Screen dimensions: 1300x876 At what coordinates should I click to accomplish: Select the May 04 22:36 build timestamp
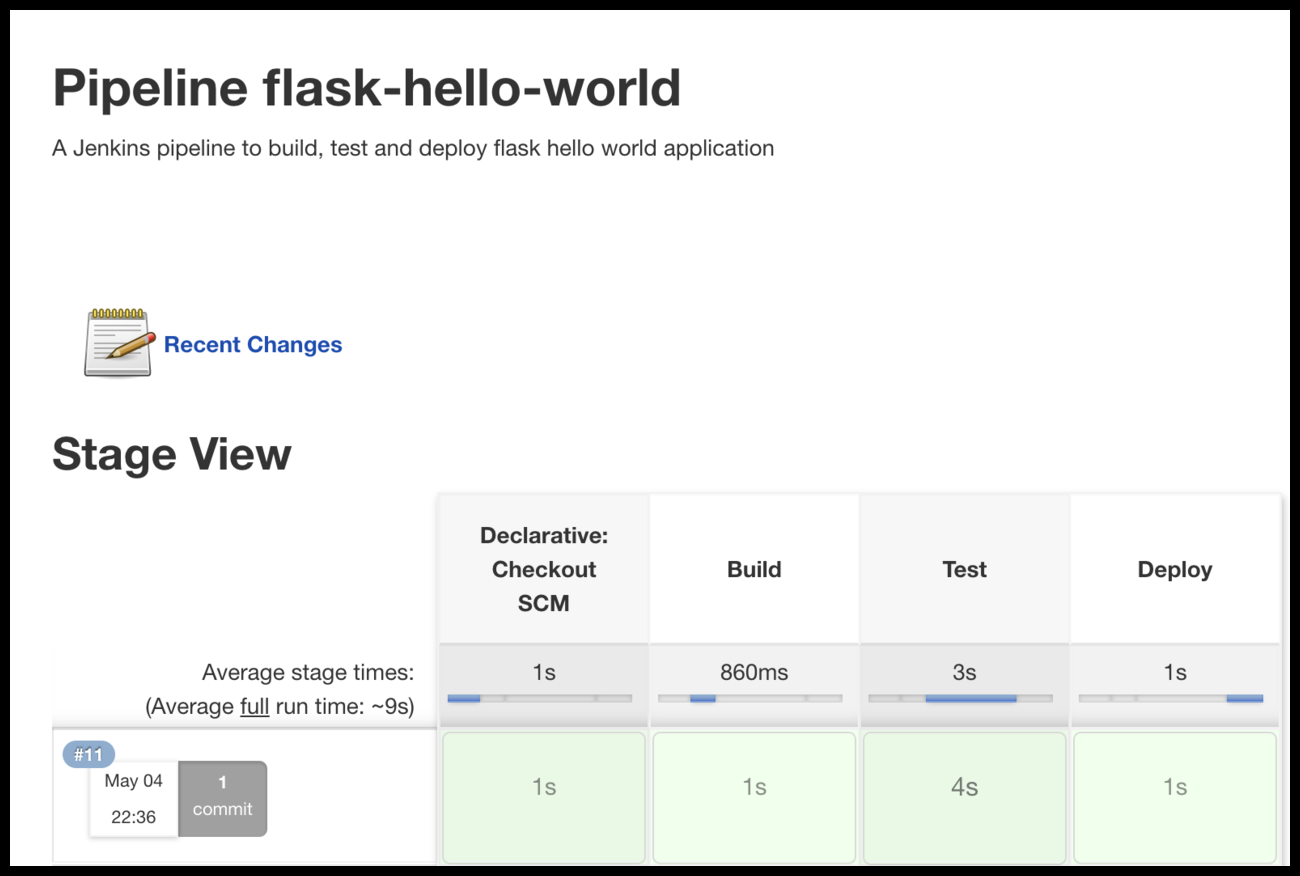click(134, 799)
